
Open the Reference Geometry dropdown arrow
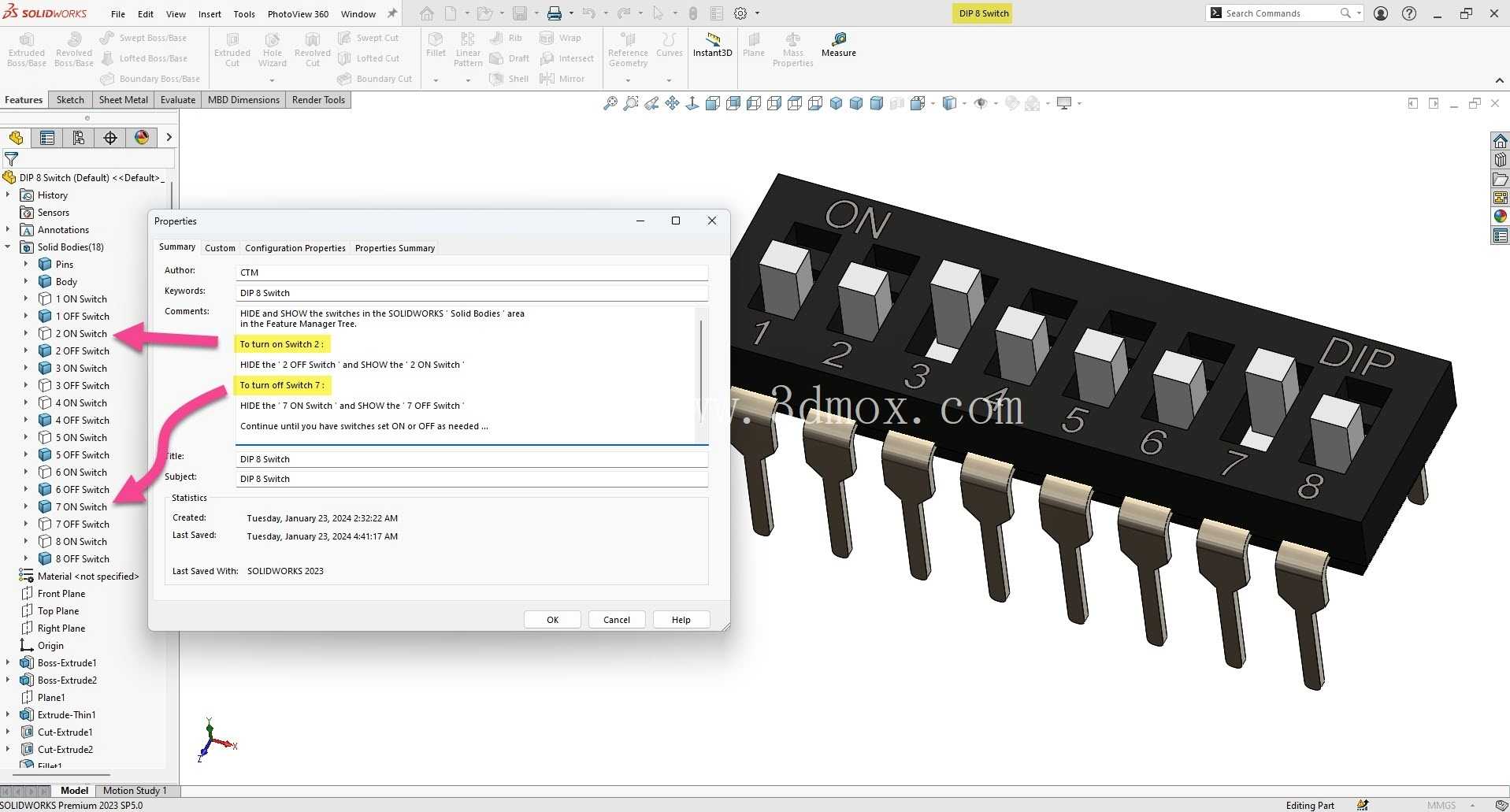coord(628,80)
